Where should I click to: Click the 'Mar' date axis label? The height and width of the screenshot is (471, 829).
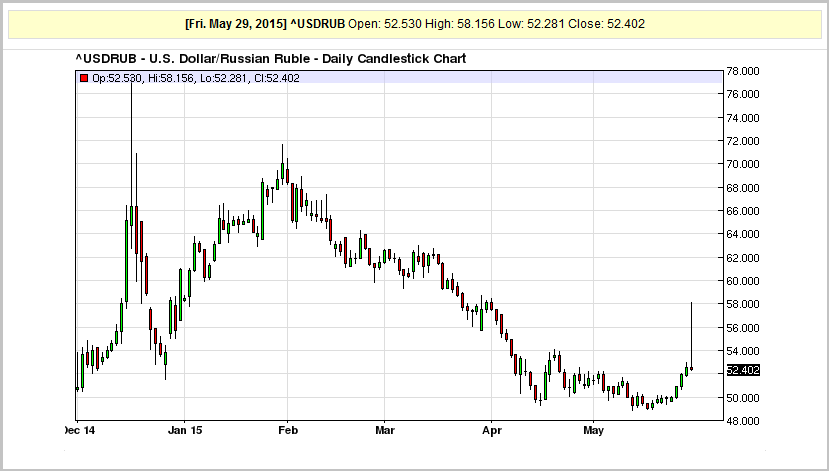(385, 430)
